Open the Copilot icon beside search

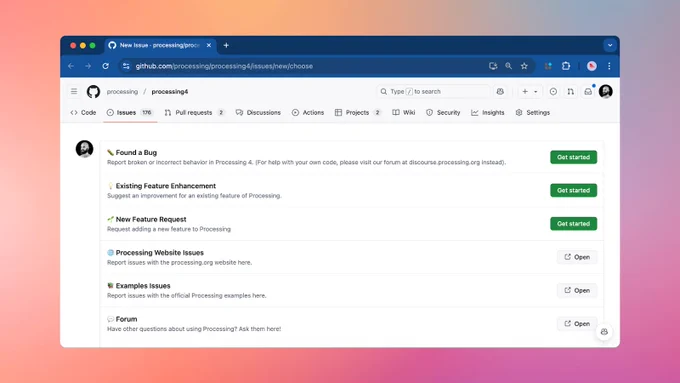[x=500, y=92]
